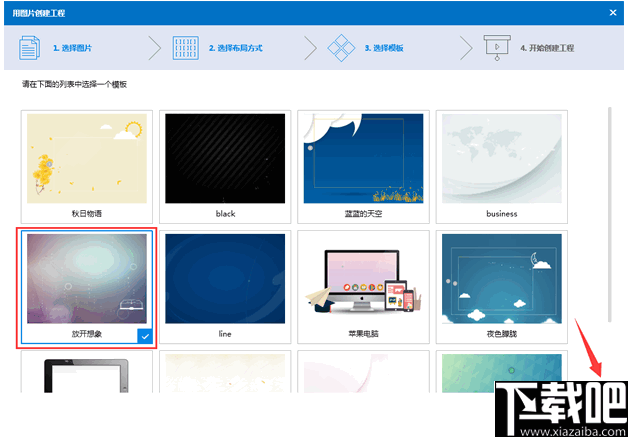Close the 用图片创建工程 dialog
630x437 pixels.
click(x=613, y=12)
